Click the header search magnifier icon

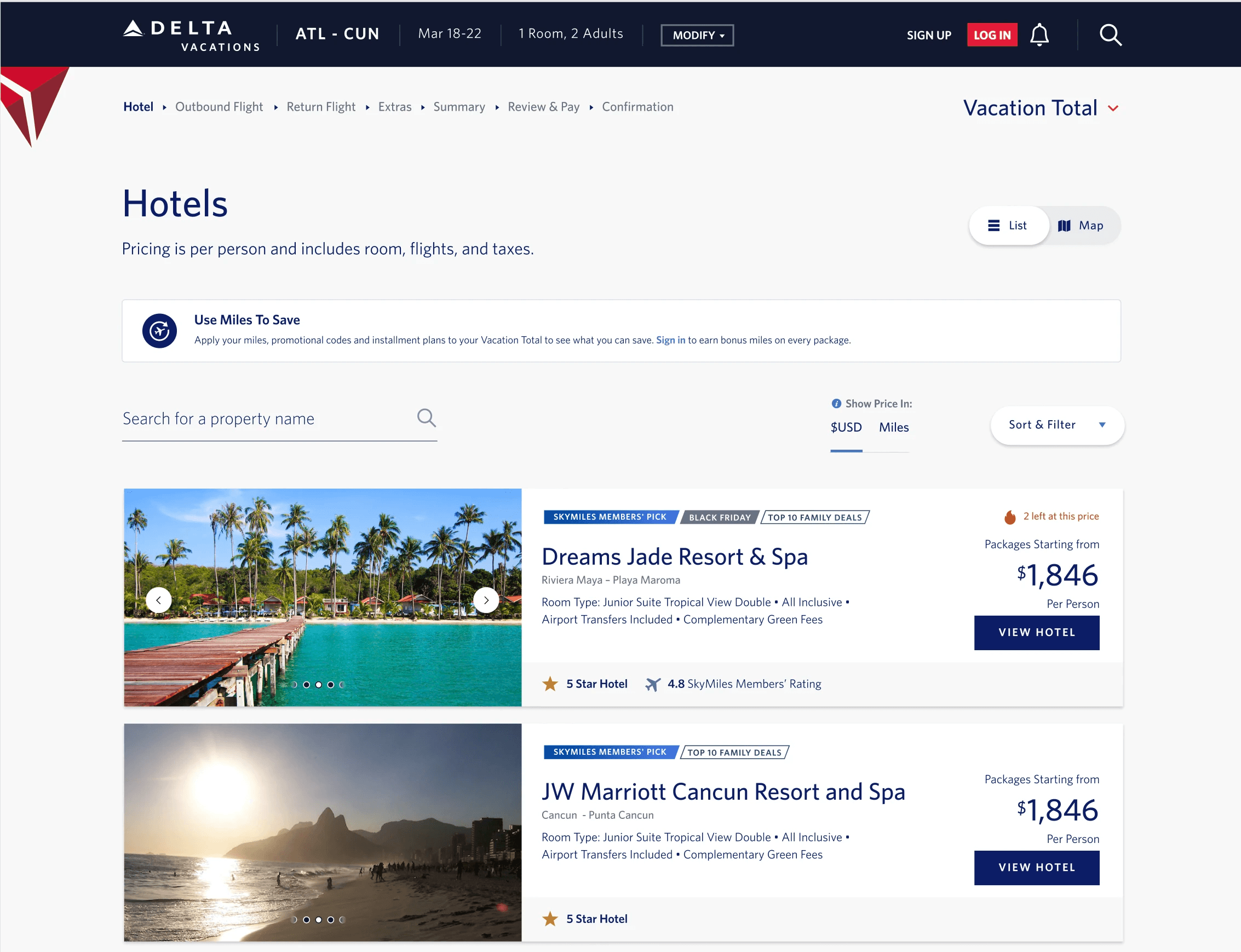(1110, 35)
